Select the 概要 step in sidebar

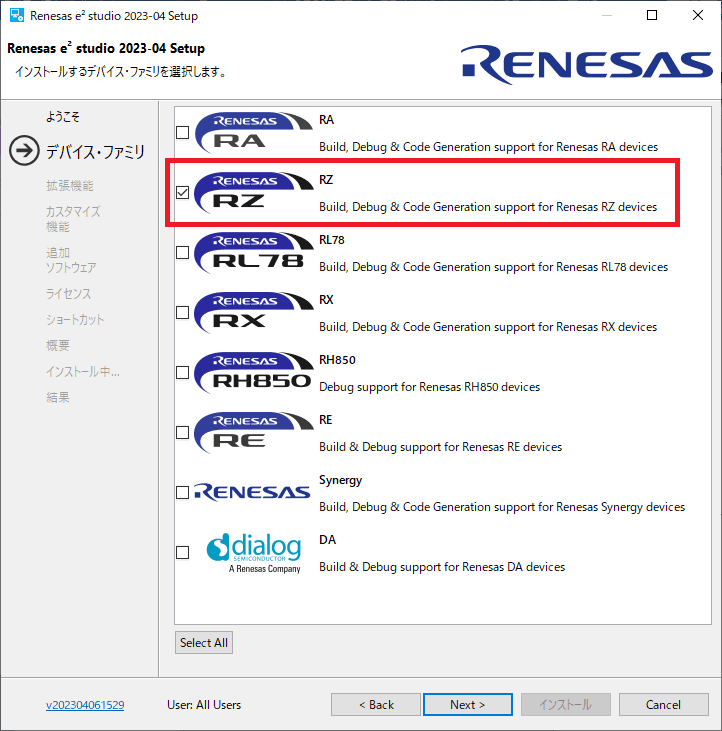(58, 345)
